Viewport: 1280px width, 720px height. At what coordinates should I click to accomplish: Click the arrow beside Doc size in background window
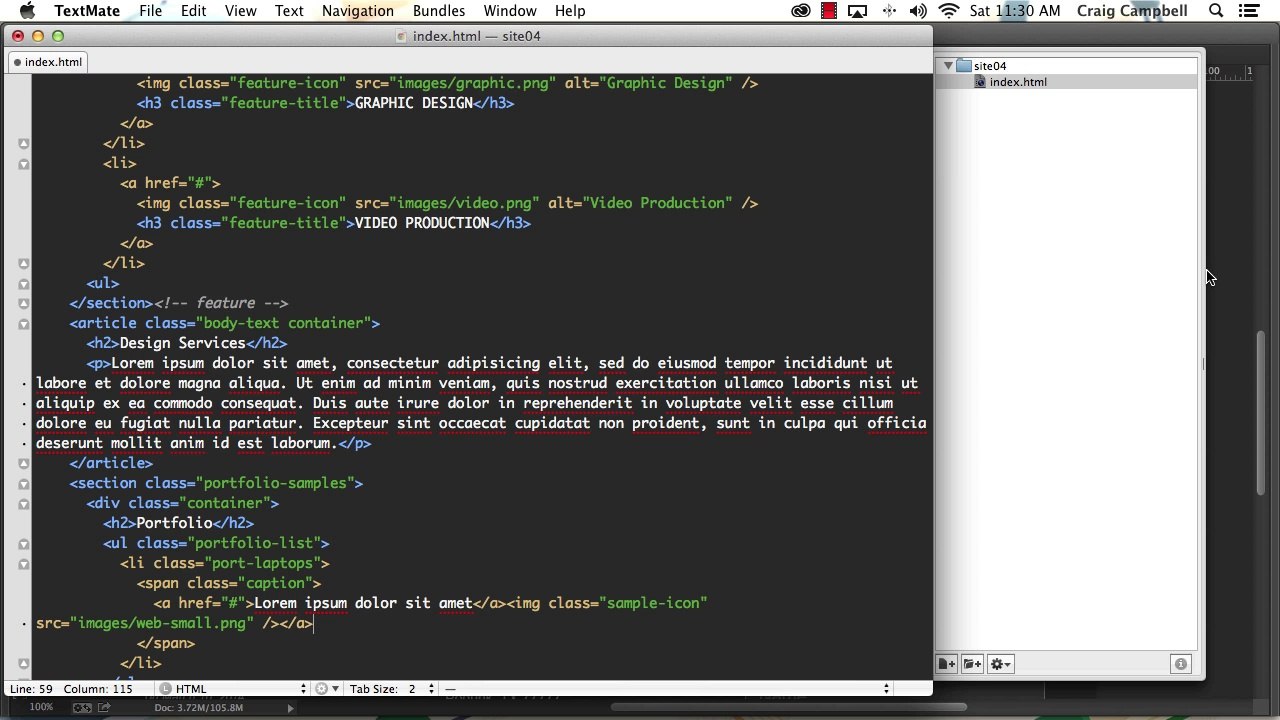[x=291, y=708]
